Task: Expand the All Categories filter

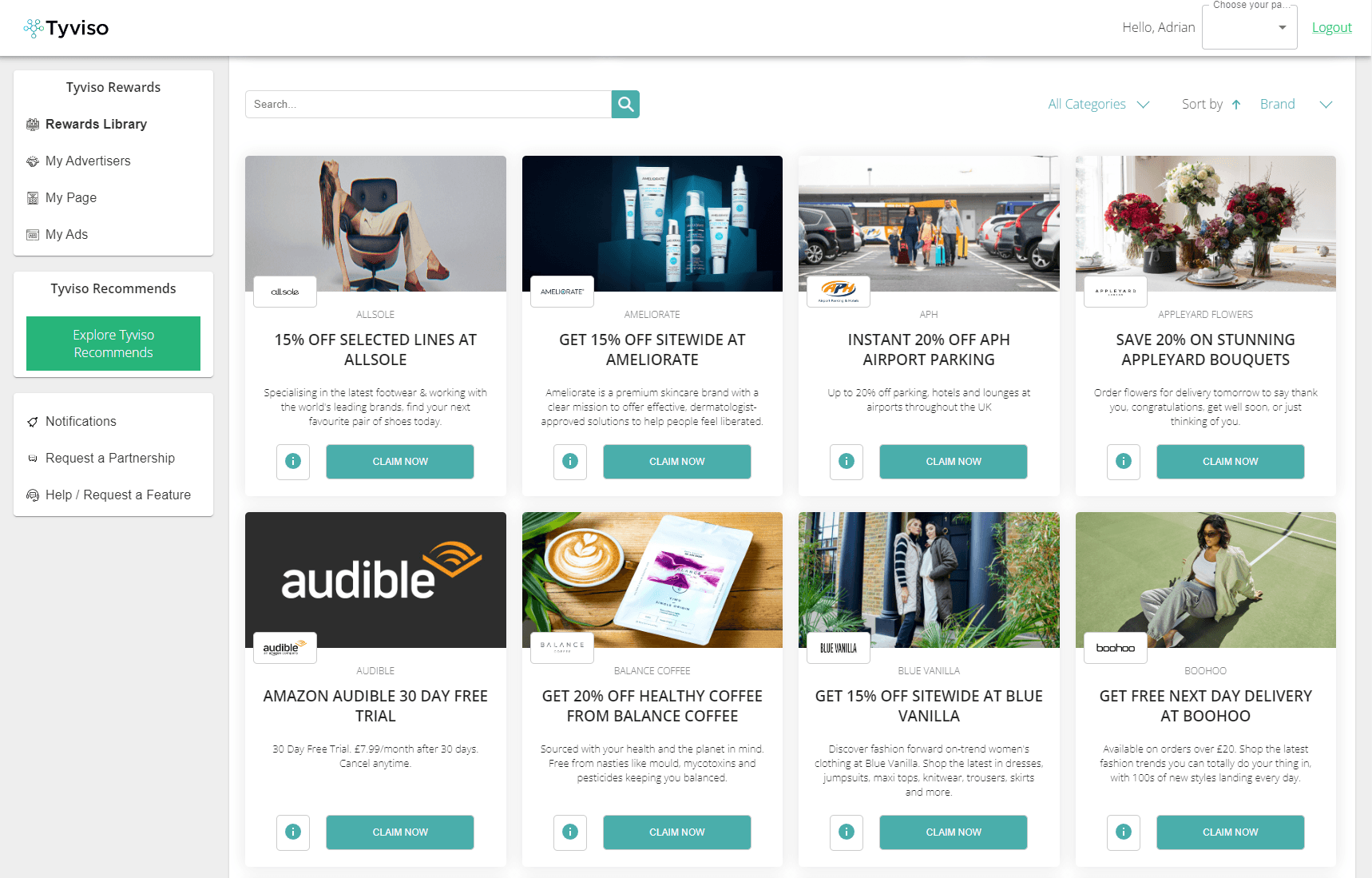Action: pyautogui.click(x=1098, y=105)
